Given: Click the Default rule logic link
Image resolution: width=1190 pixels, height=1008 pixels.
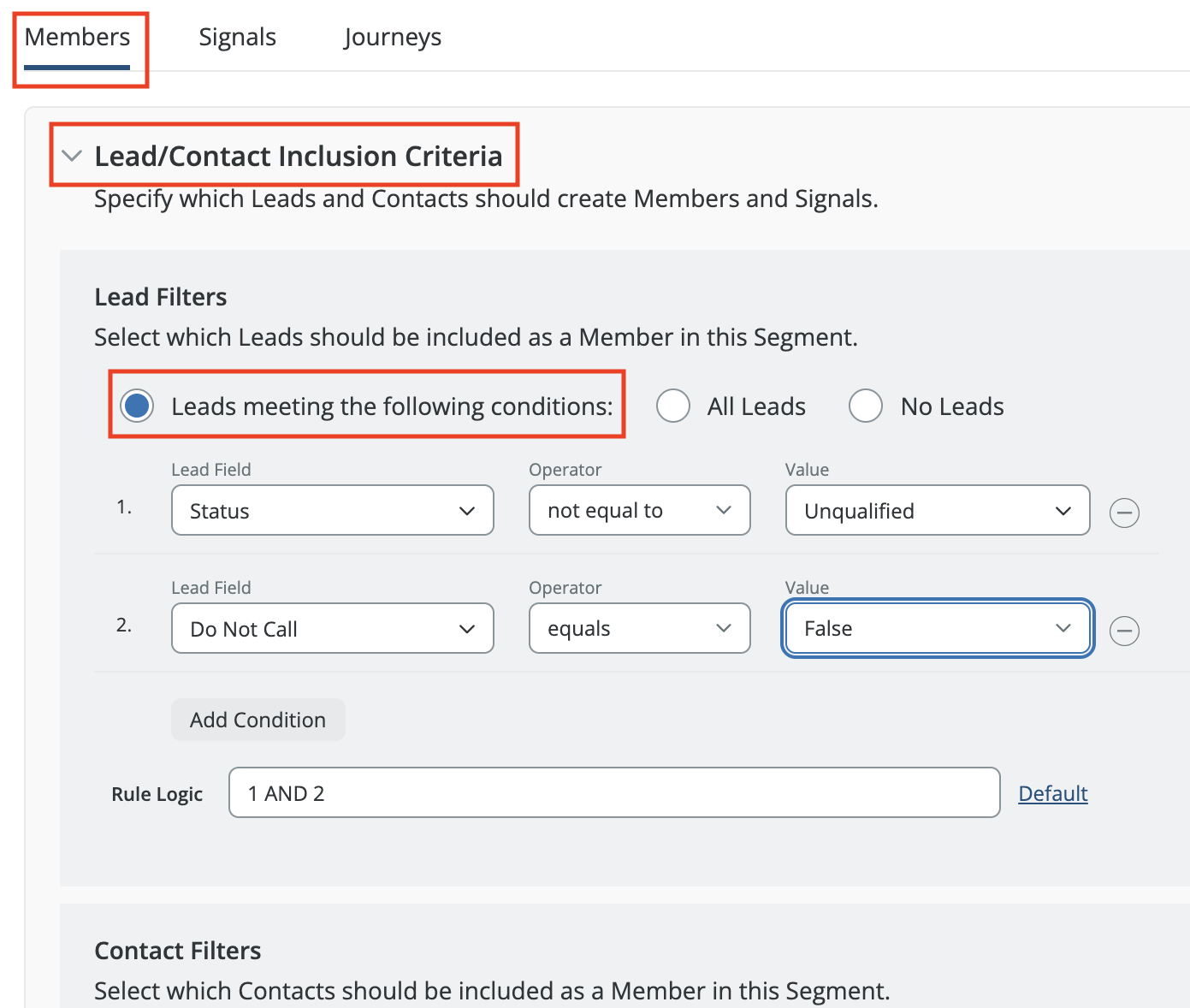Looking at the screenshot, I should click(1052, 793).
